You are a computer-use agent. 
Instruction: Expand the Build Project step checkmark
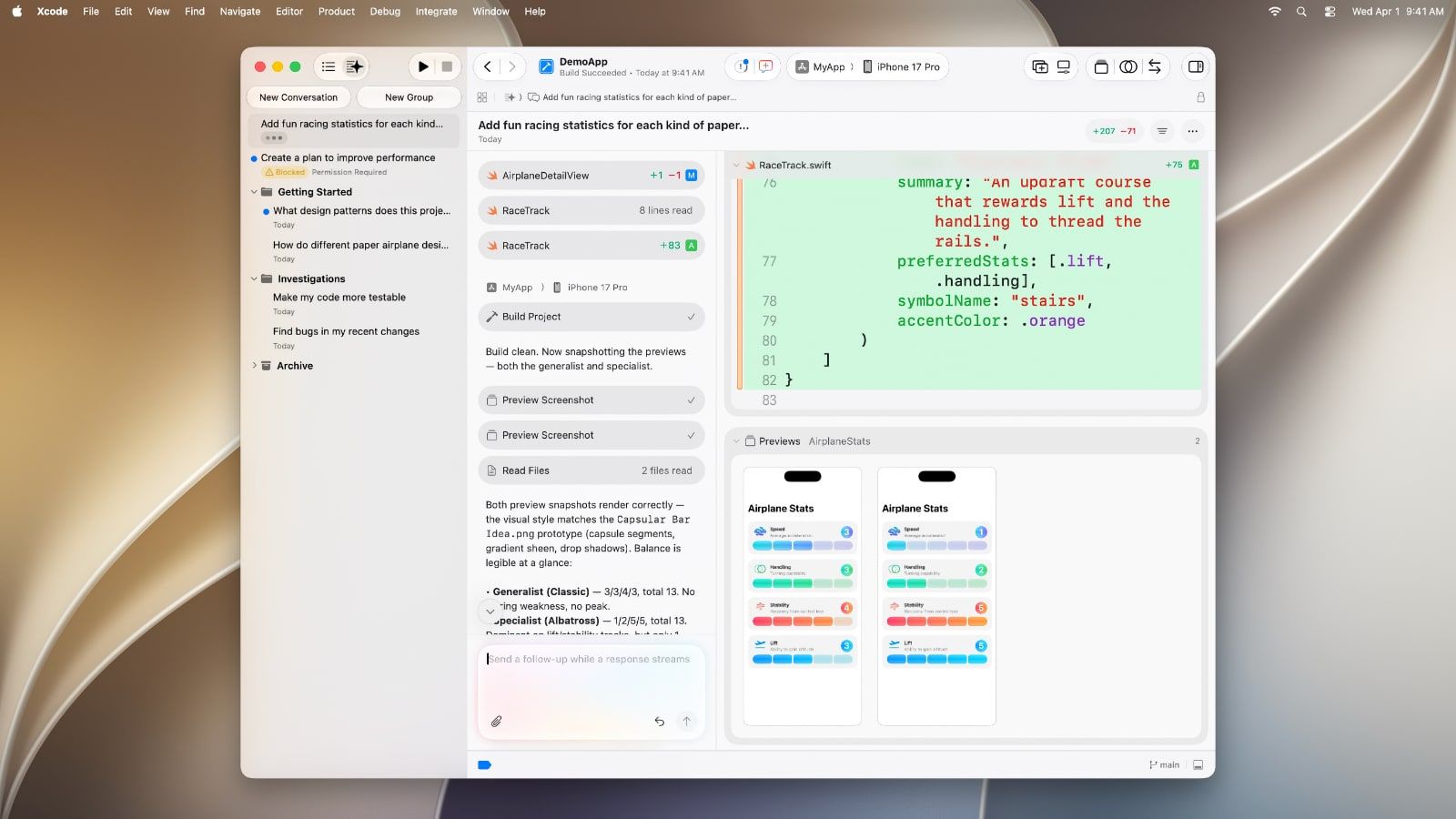click(691, 317)
